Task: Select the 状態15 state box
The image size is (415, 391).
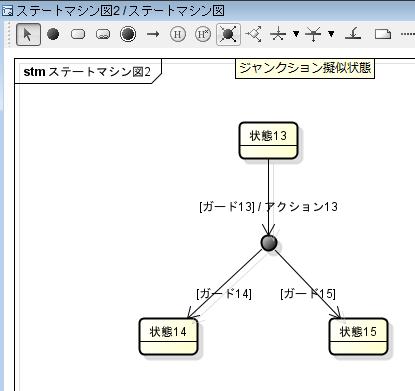Action: point(358,336)
